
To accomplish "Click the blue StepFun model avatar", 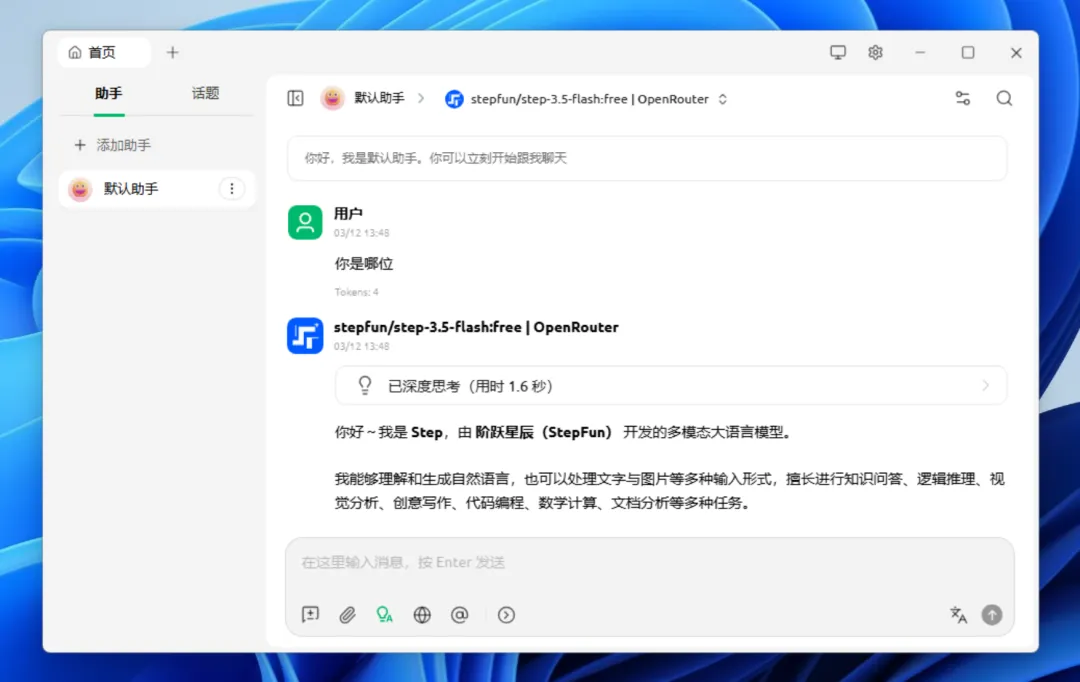I will 305,335.
